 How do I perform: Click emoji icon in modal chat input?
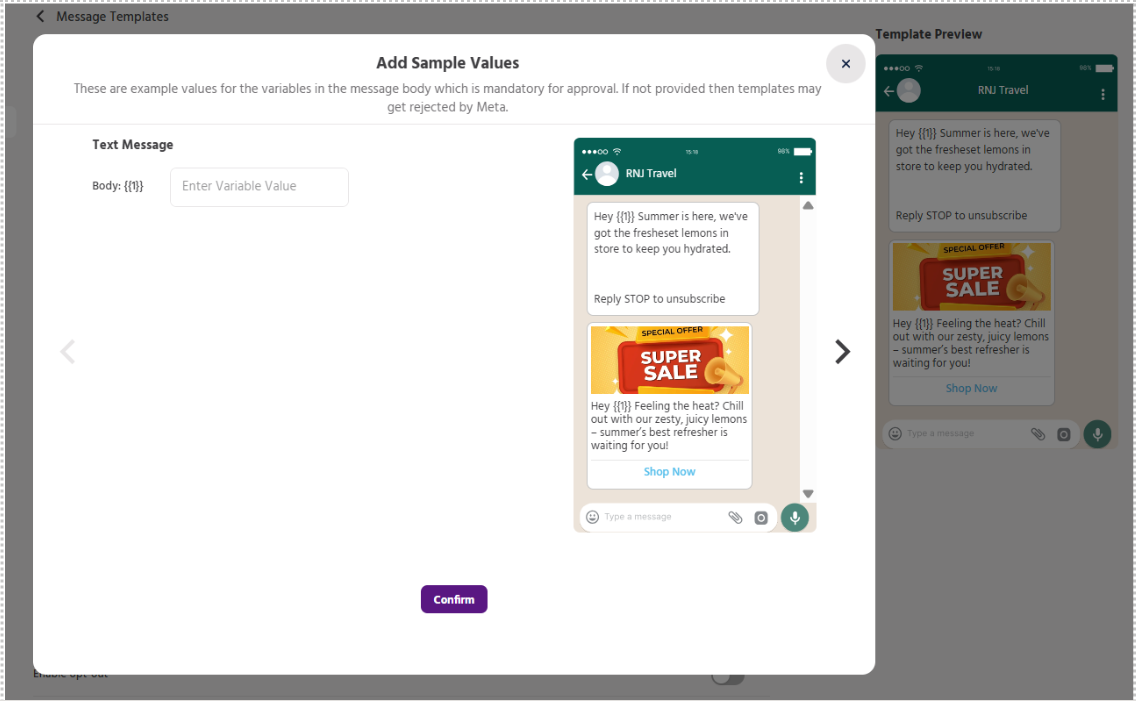coord(592,517)
